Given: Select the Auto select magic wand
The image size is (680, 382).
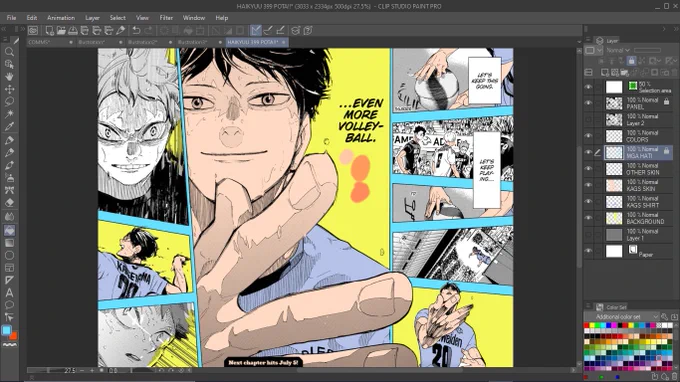Looking at the screenshot, I should [x=9, y=114].
